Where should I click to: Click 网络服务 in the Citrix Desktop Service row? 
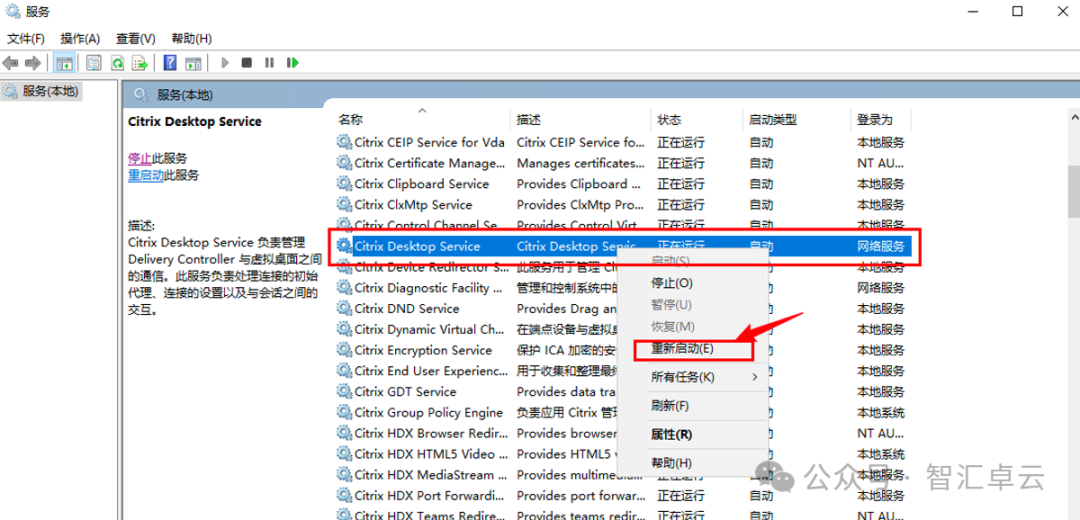[880, 246]
